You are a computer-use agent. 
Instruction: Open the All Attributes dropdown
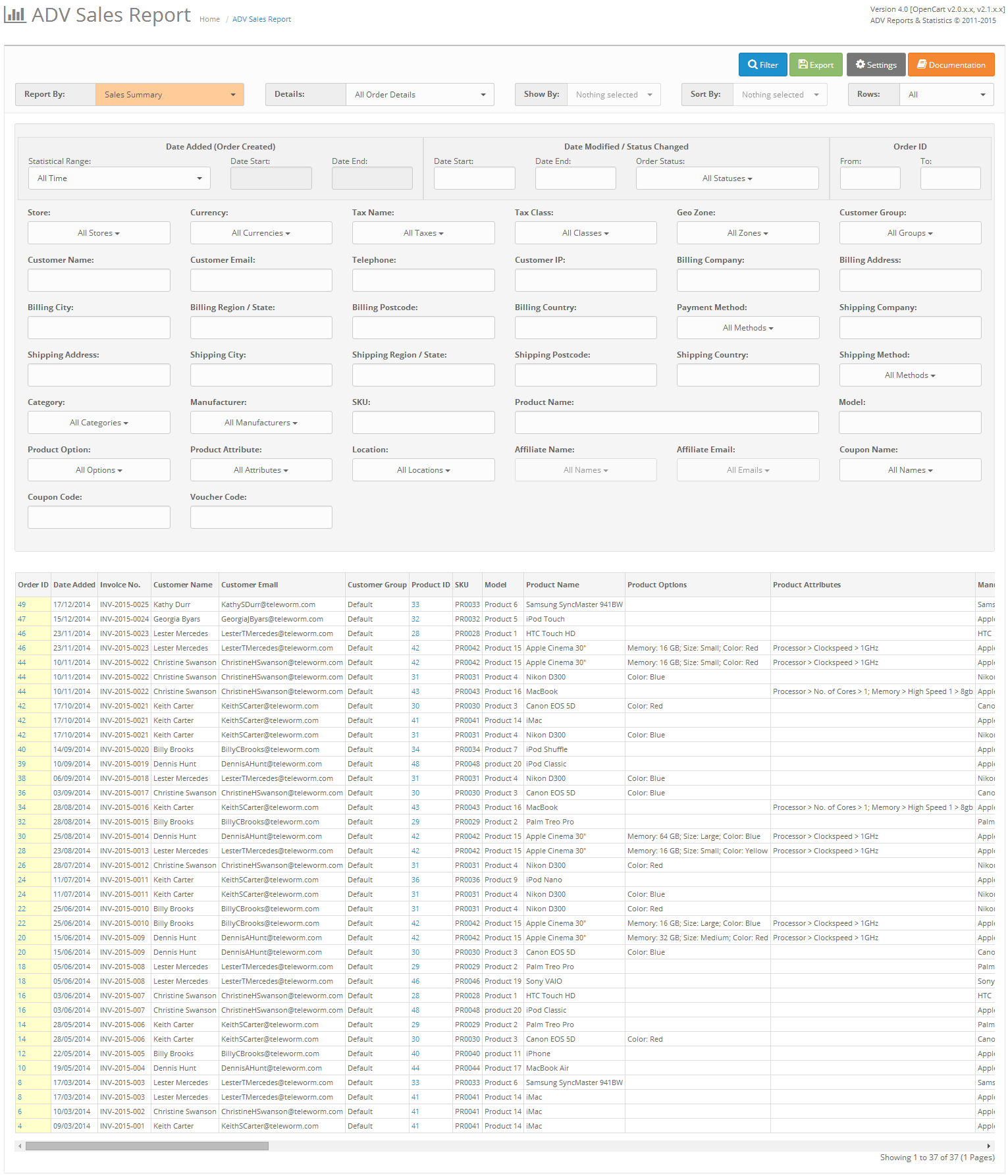[261, 469]
